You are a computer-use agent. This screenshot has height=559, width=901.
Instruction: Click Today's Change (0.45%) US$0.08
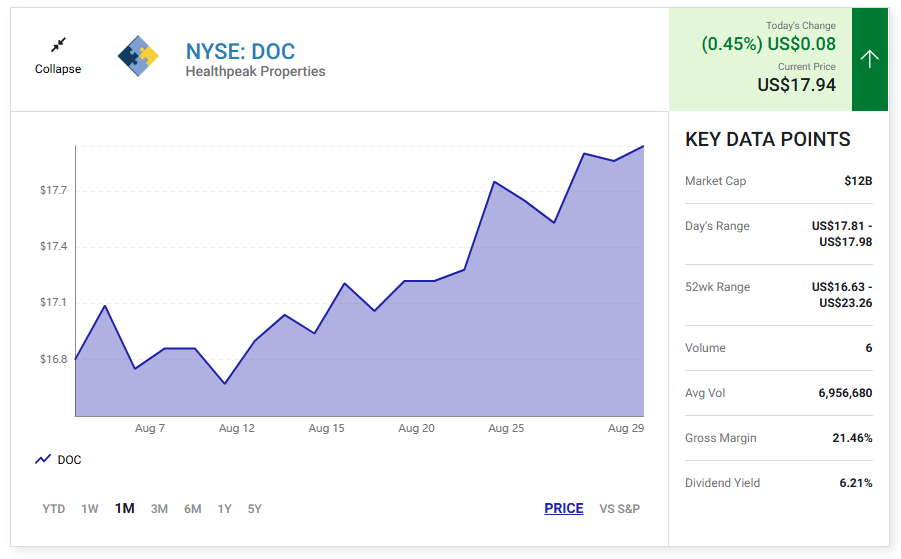769,44
